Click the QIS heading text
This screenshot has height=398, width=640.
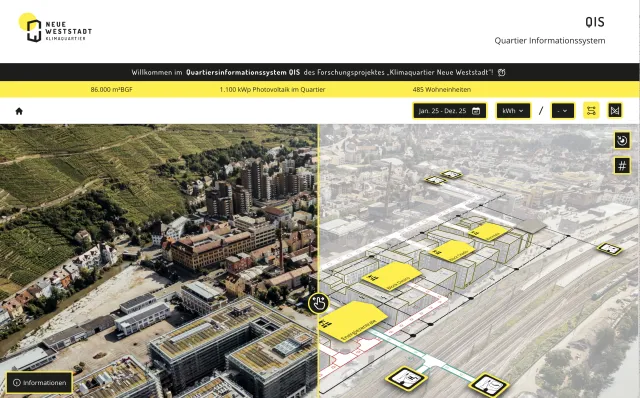pyautogui.click(x=595, y=22)
